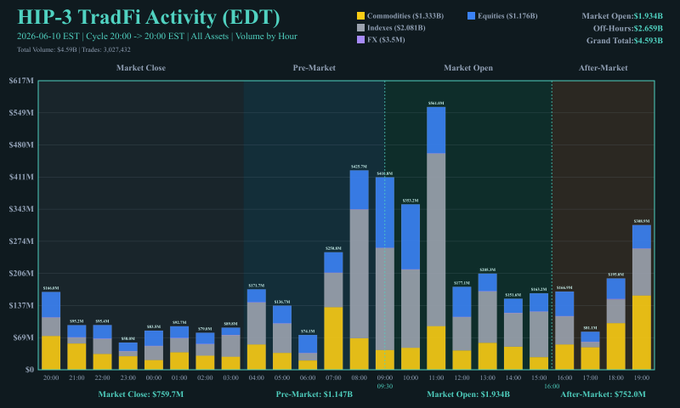Click the '$617M' y-axis label
Screen dimensions: 680x408
click(21, 81)
